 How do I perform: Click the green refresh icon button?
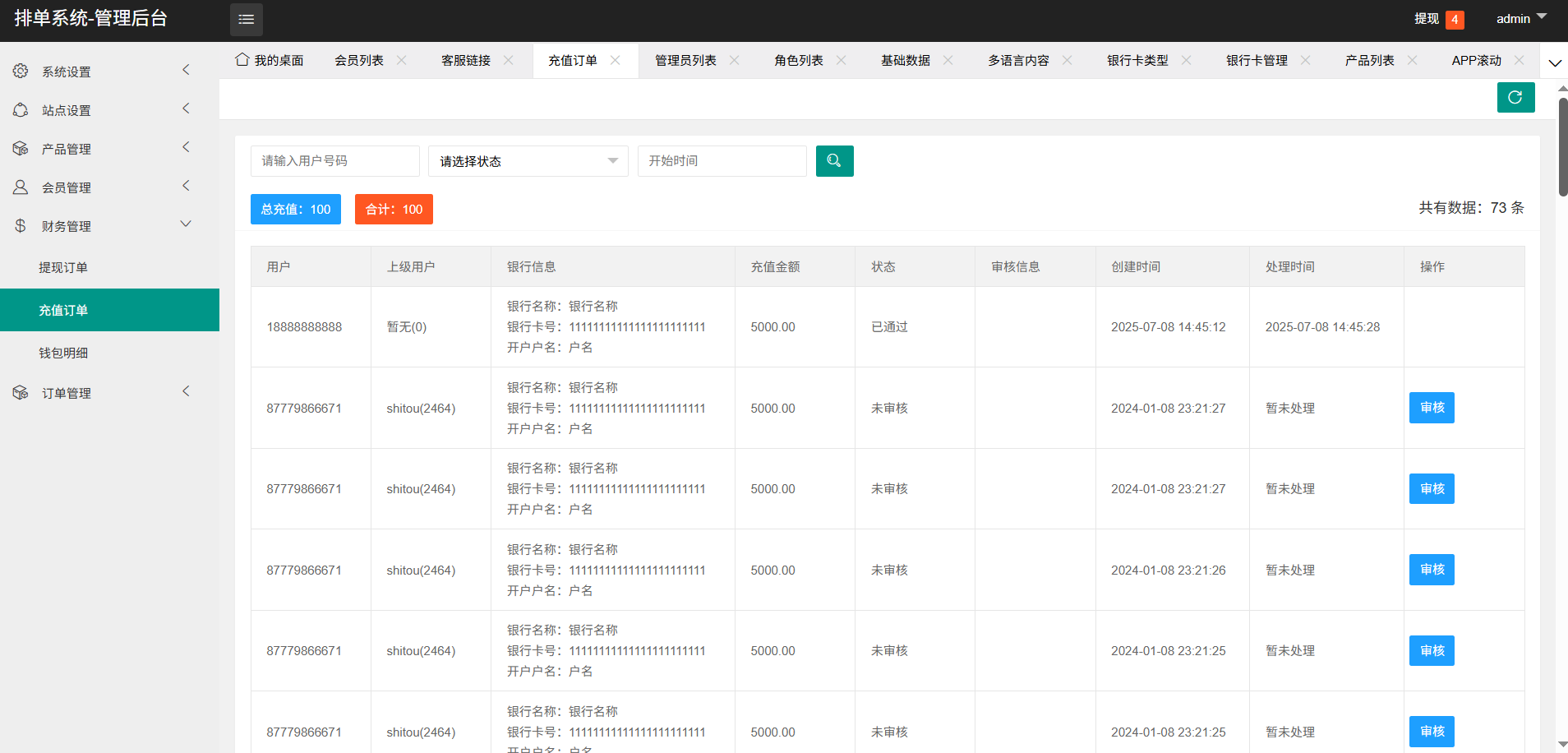tap(1515, 97)
